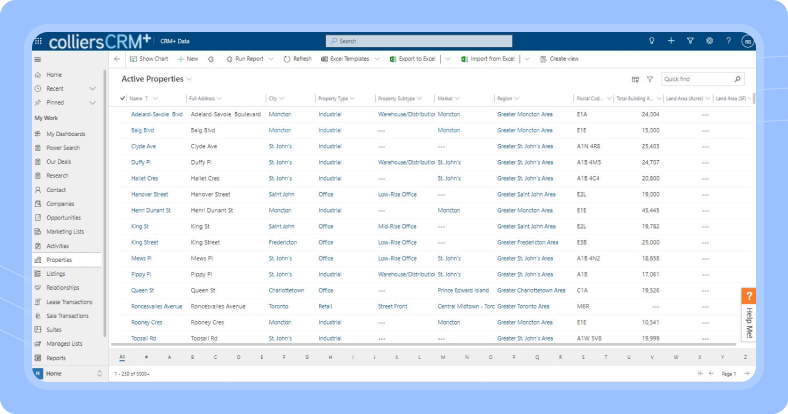Open Power Search in the sidebar
The height and width of the screenshot is (414, 788).
click(x=63, y=148)
